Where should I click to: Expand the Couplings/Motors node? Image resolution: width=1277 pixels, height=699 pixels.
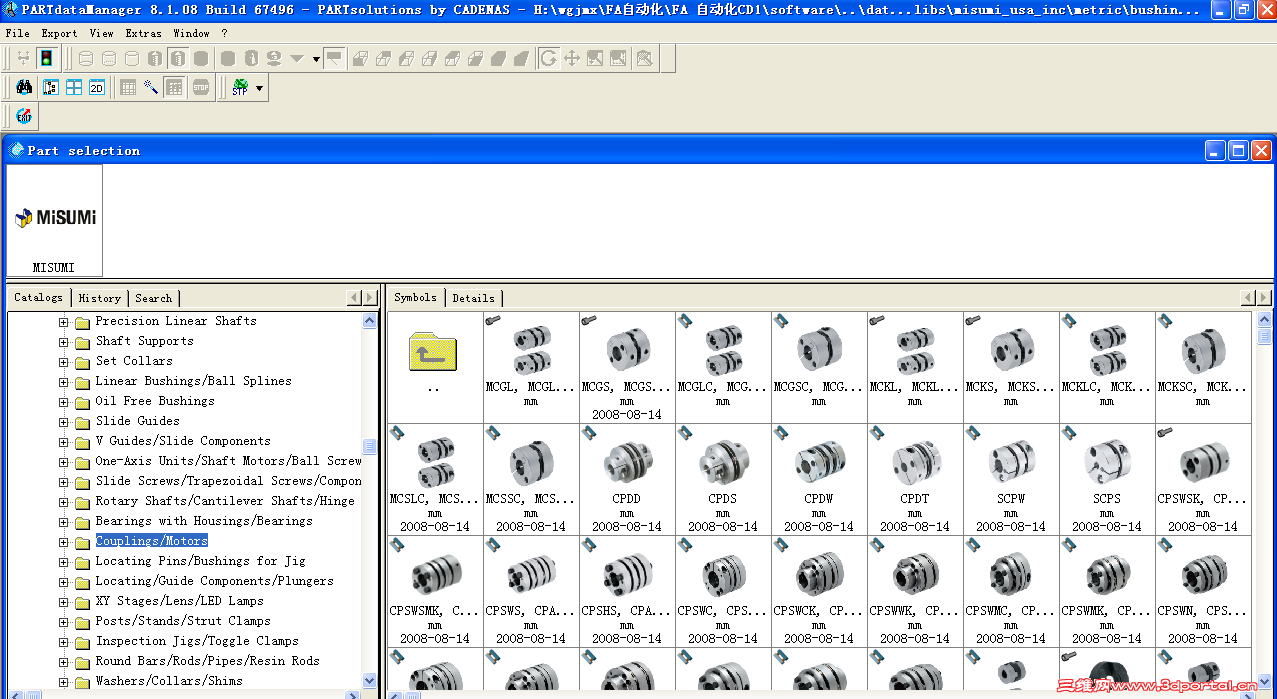click(x=64, y=542)
